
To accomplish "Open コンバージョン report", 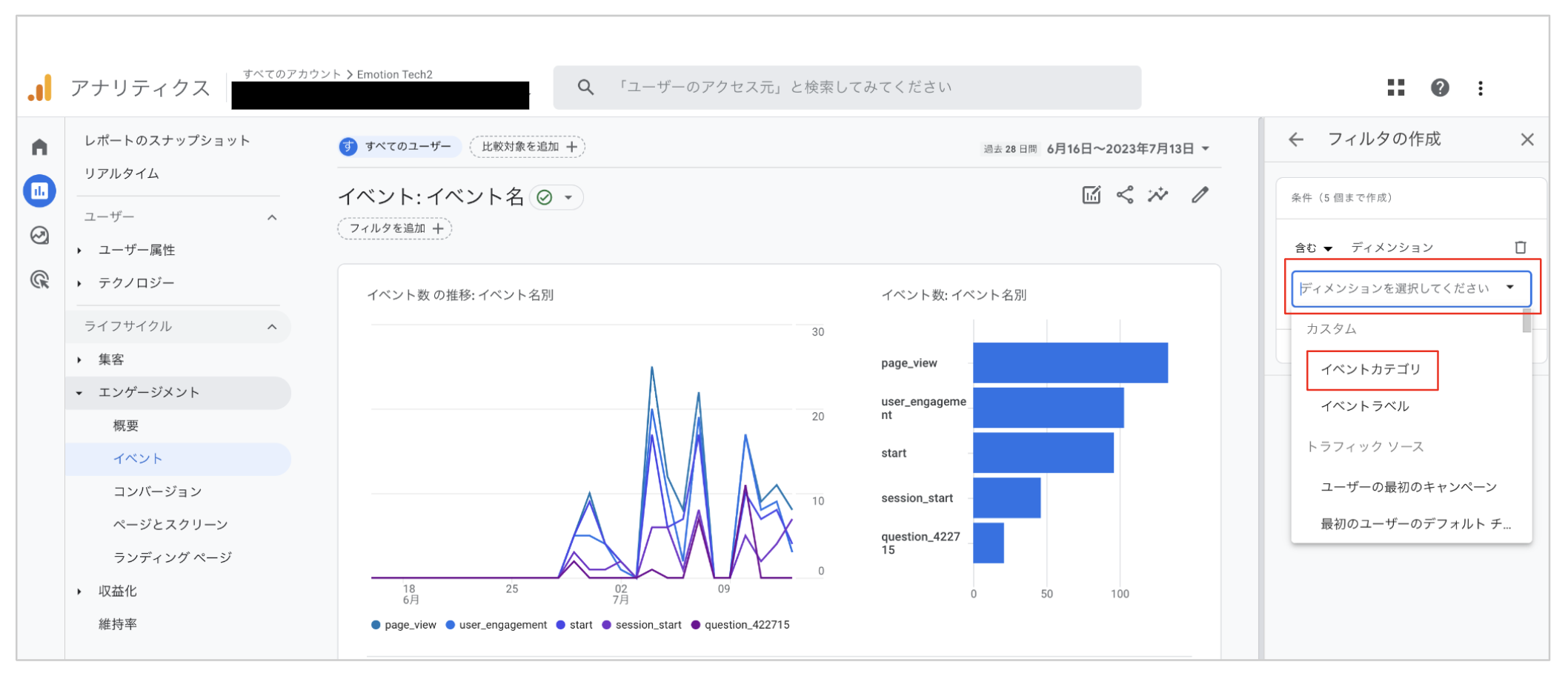I will coord(157,491).
